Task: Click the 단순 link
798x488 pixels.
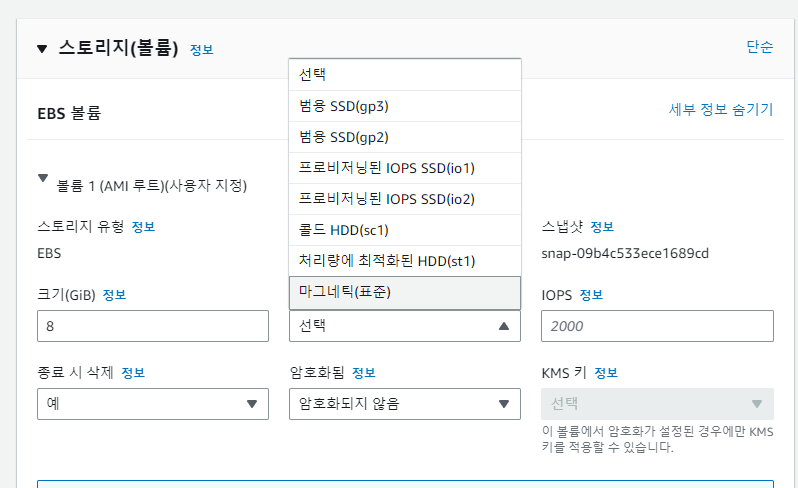Action: pyautogui.click(x=759, y=47)
